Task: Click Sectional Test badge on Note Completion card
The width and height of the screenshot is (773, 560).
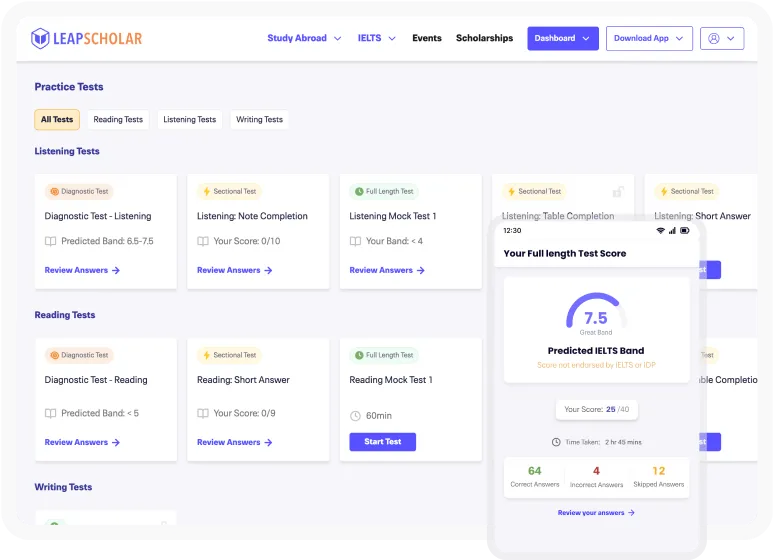Action: click(x=230, y=191)
